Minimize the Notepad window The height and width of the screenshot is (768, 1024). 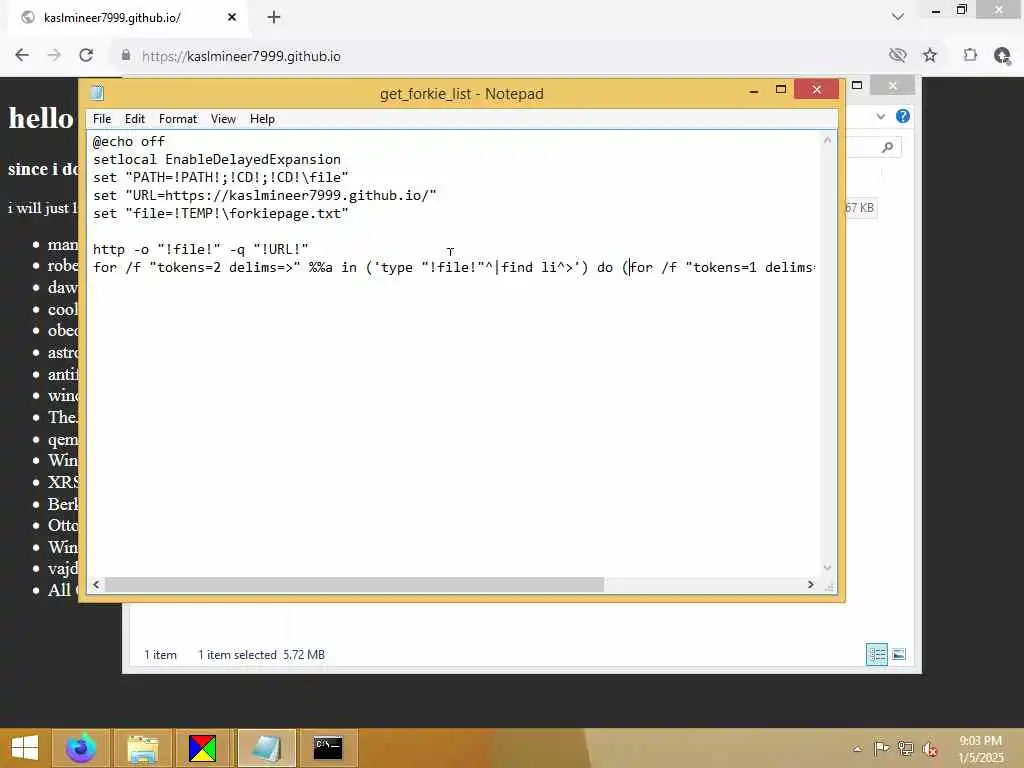[754, 91]
